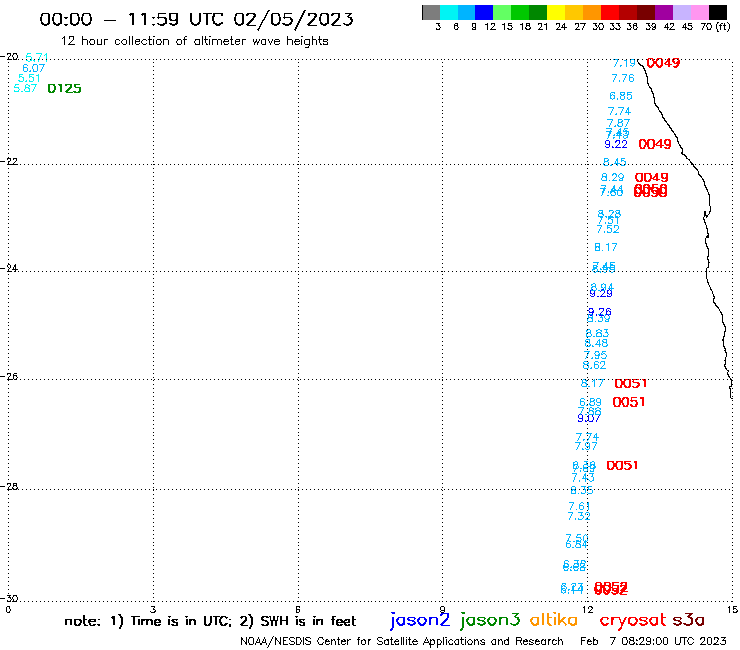
Task: Click the 12 longitude axis label
Action: [x=588, y=610]
